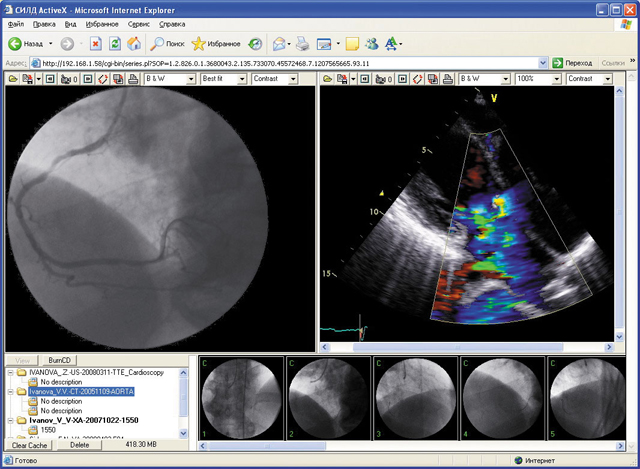Click the text size 'A' icon
Screen dimensions: 640x469
(391, 44)
